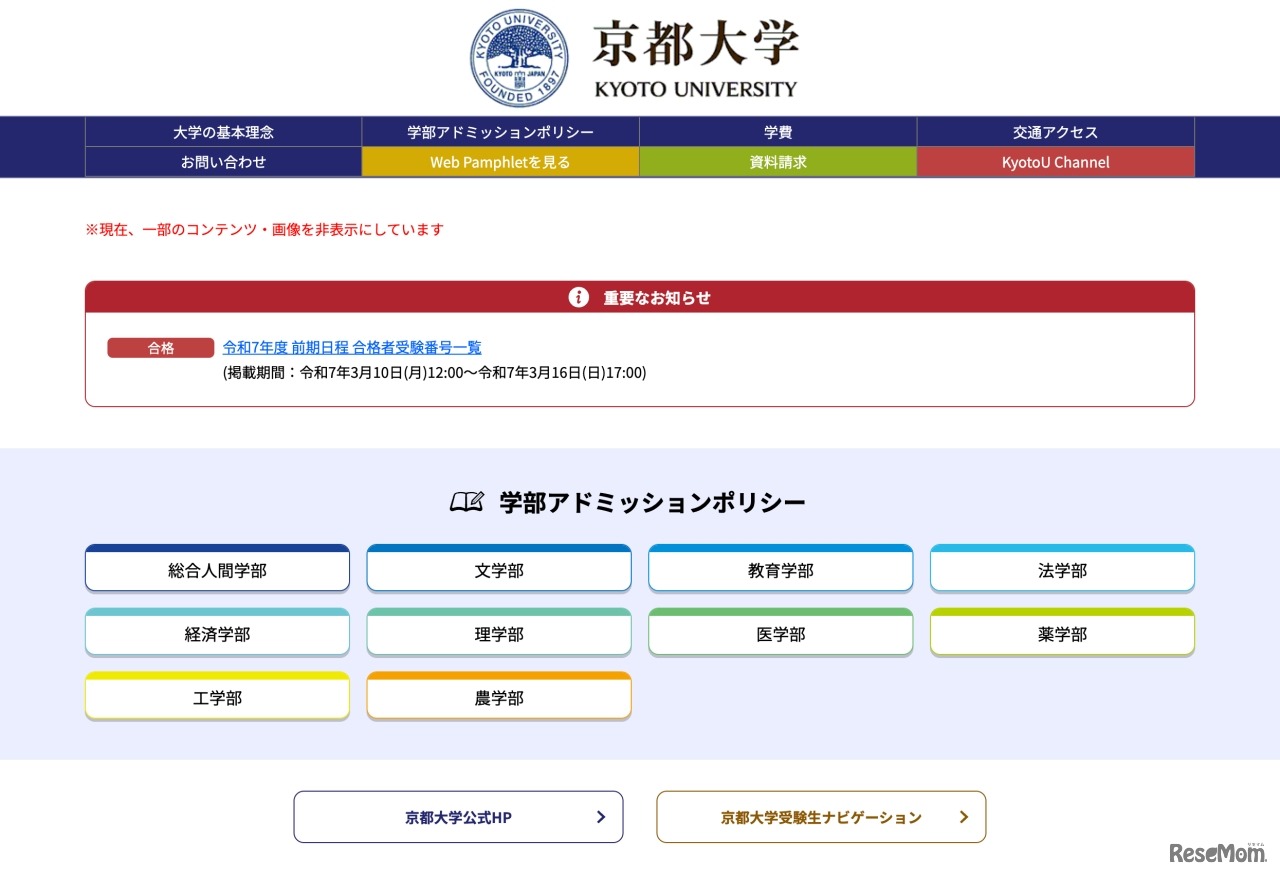
Task: Click the info icon on 重要なお知らせ banner
Action: click(578, 297)
